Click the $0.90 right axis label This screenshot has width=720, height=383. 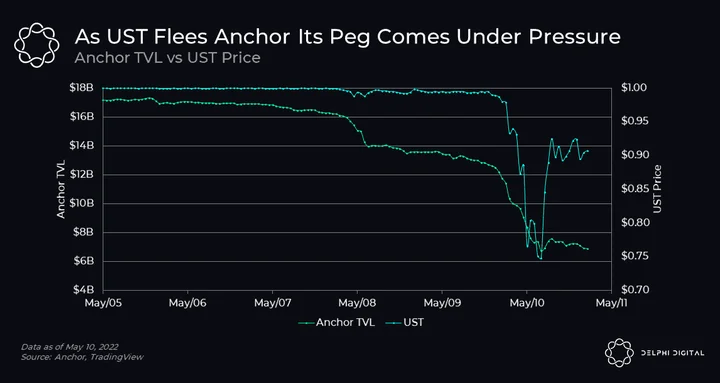(x=633, y=155)
